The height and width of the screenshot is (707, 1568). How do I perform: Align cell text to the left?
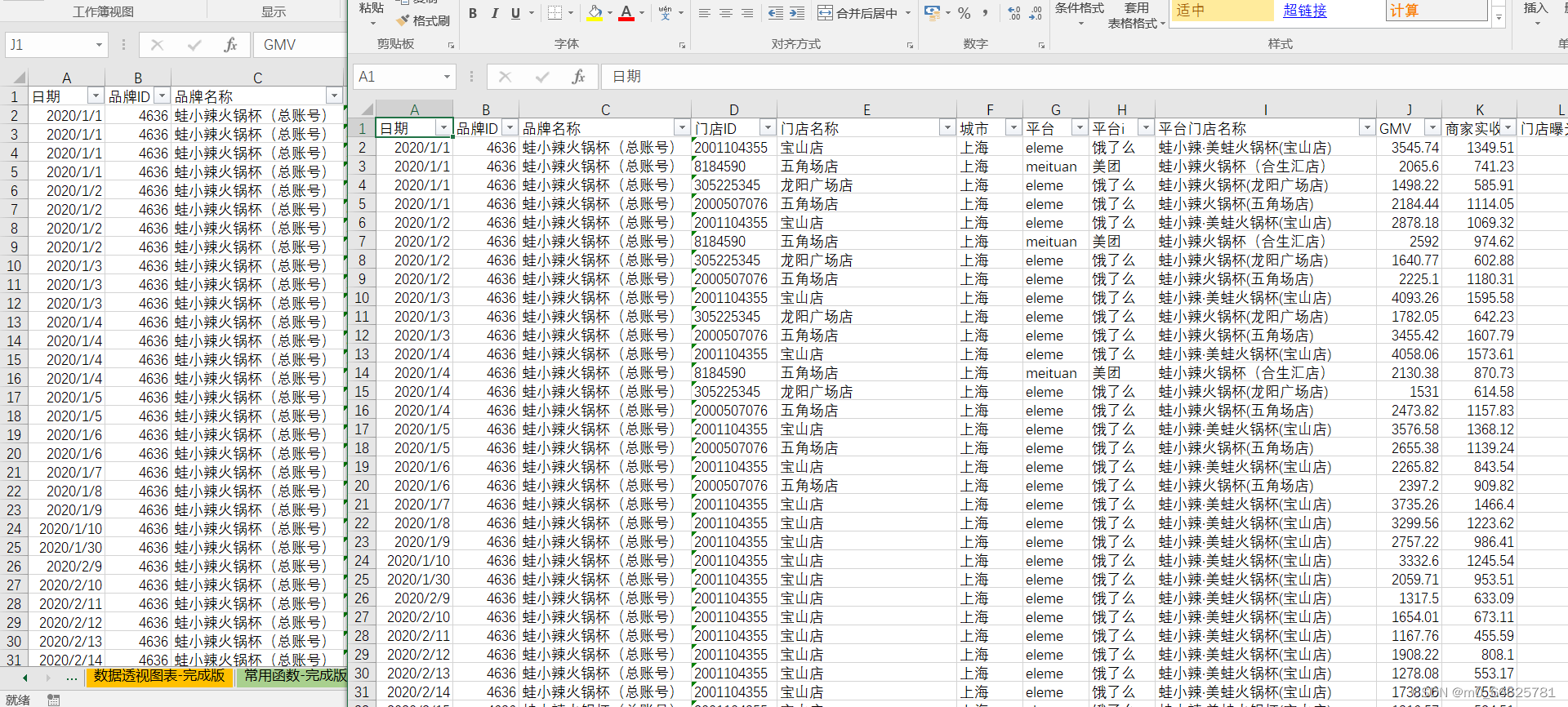[x=704, y=13]
